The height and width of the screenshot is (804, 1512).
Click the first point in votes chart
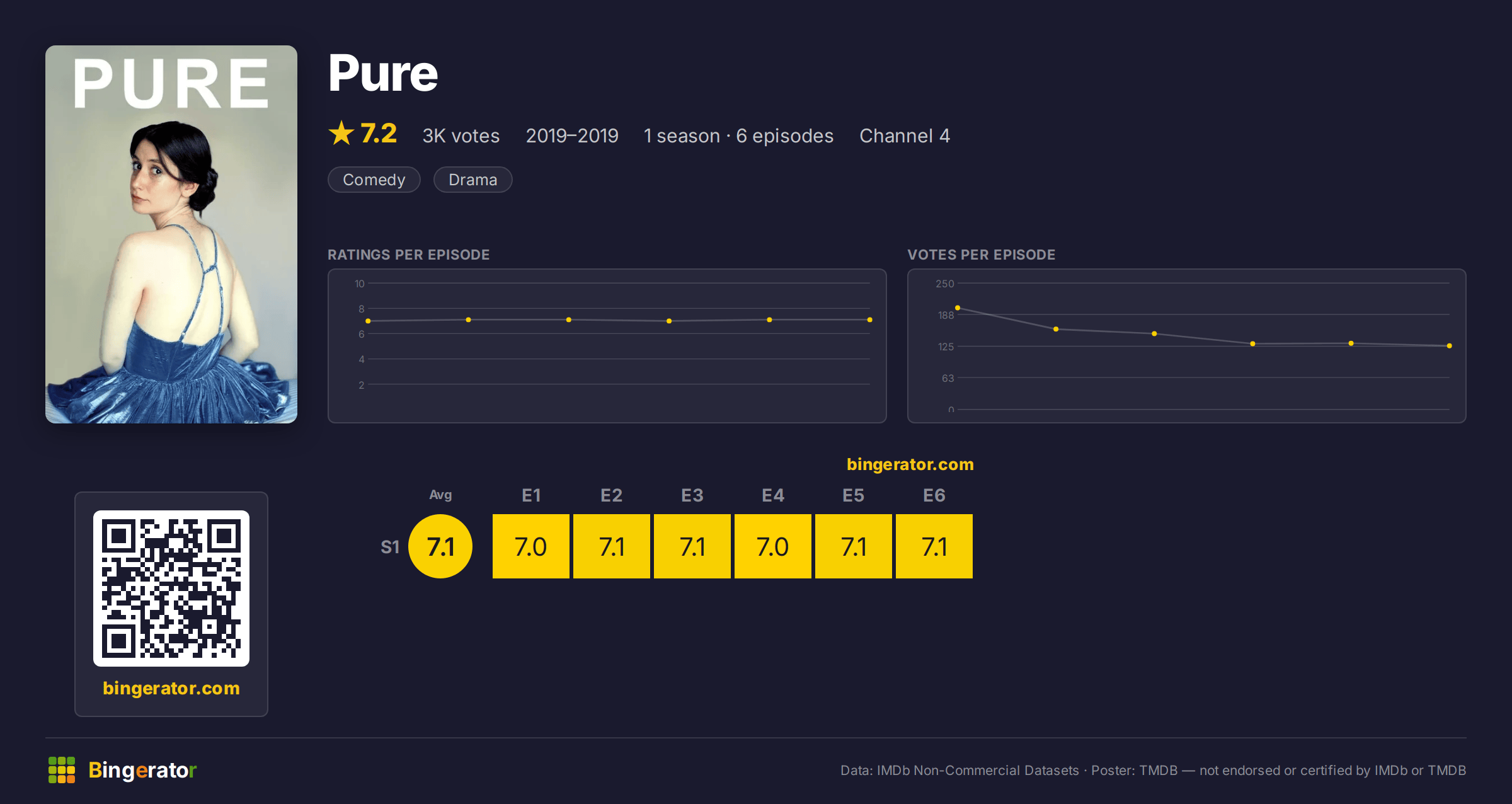[958, 308]
